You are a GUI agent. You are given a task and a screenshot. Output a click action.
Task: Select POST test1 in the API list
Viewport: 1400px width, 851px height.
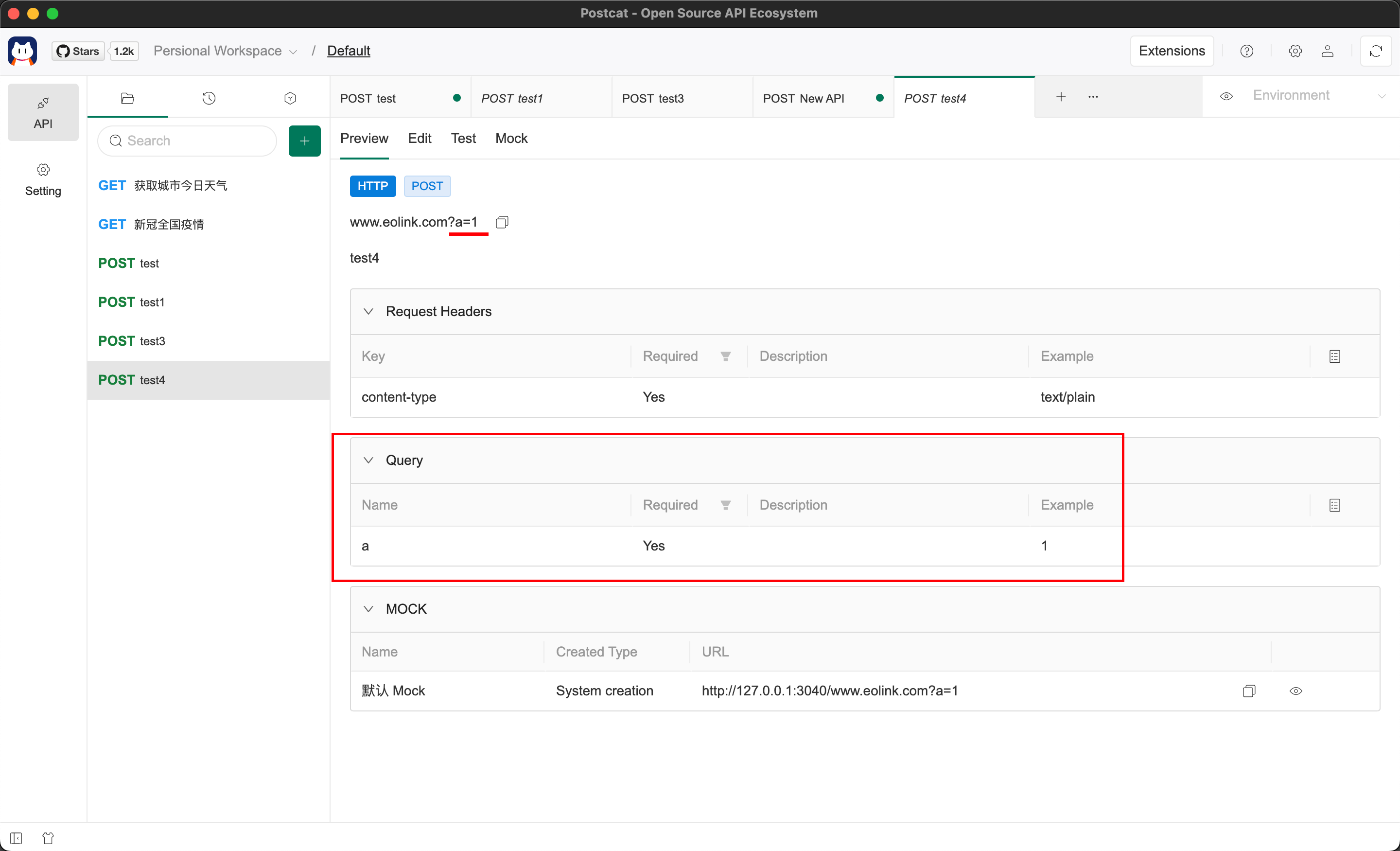tap(209, 302)
